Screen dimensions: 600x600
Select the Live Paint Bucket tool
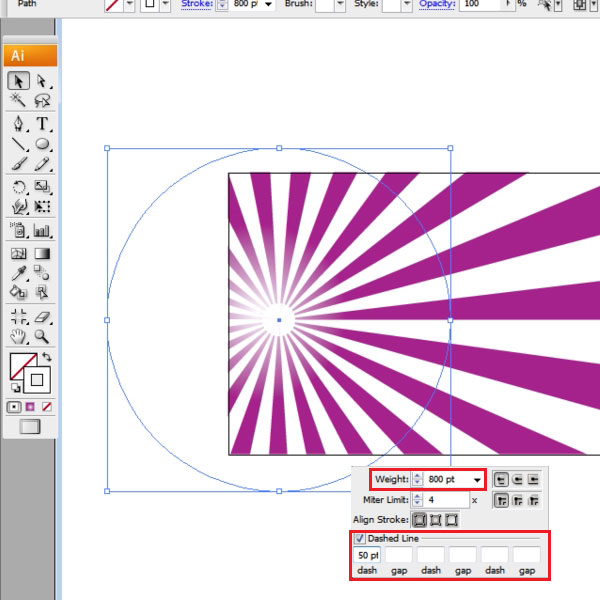point(18,292)
